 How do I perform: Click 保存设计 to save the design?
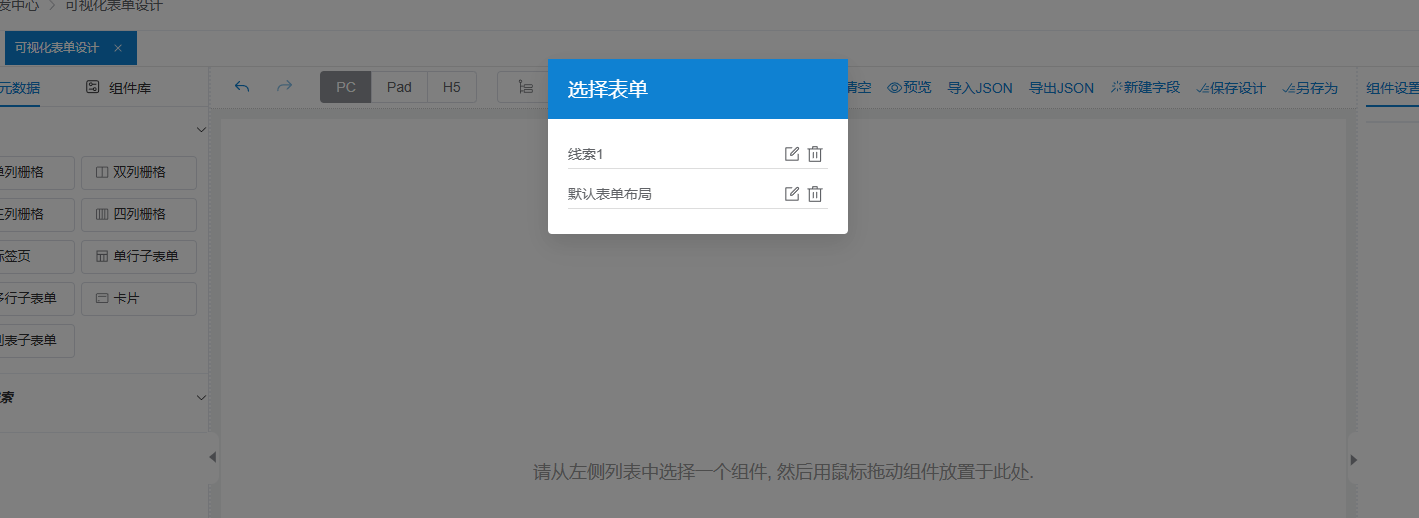1231,88
